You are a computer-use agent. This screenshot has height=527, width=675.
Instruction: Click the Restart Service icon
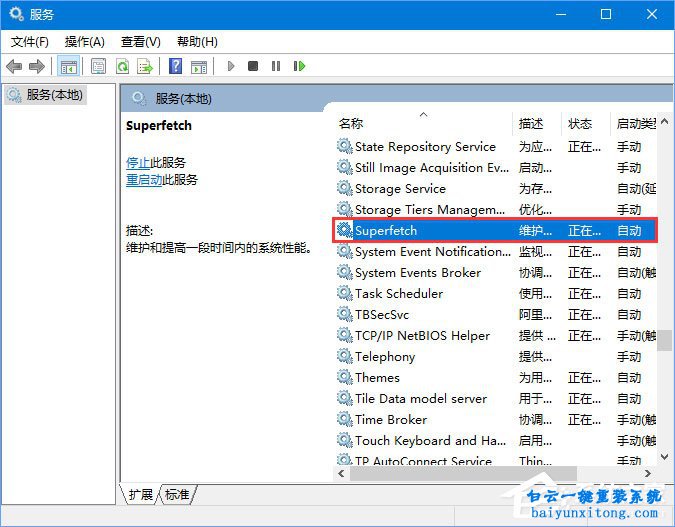click(299, 66)
